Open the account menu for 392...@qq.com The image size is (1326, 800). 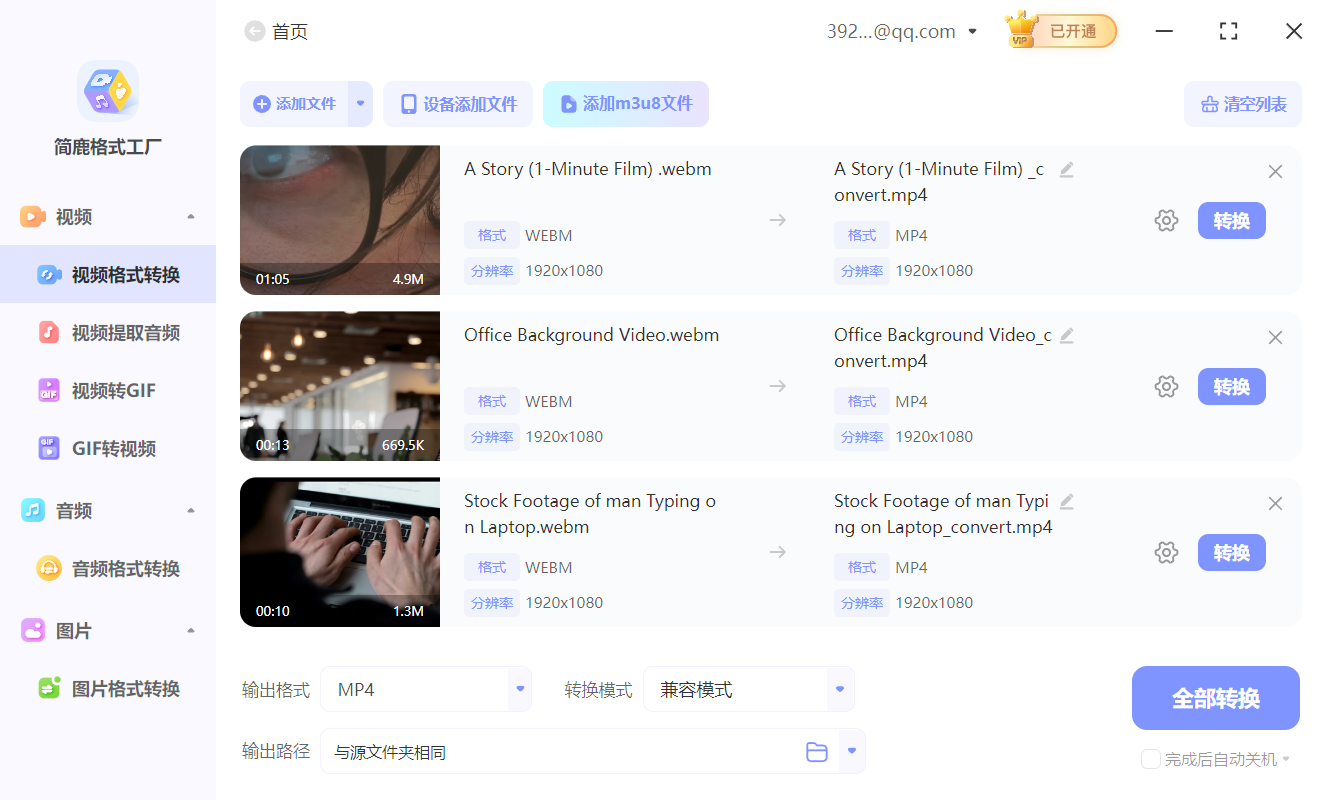971,31
